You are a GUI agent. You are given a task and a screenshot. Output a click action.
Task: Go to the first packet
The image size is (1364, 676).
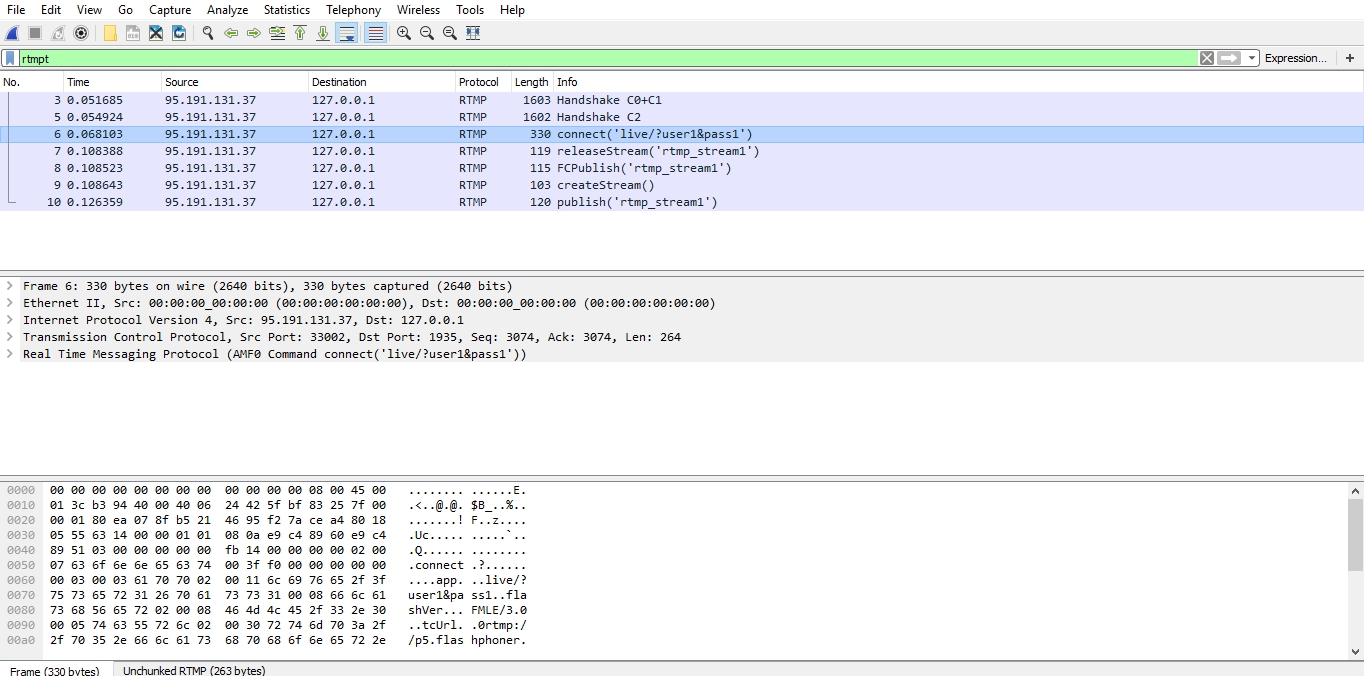coord(300,33)
